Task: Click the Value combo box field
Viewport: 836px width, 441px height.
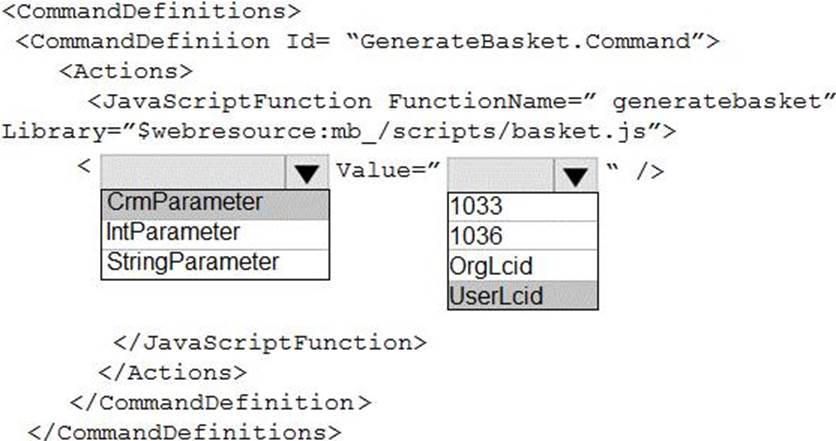Action: pyautogui.click(x=497, y=174)
